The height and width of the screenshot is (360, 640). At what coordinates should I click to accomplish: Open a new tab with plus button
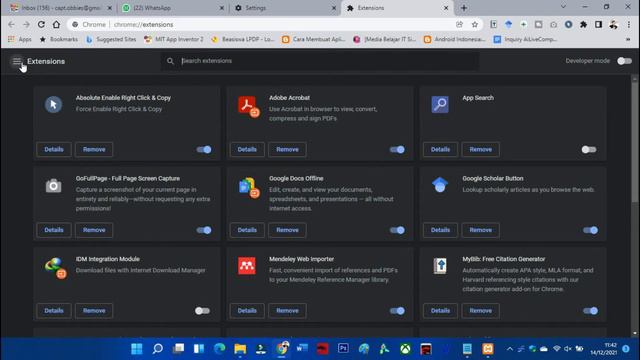[x=464, y=8]
